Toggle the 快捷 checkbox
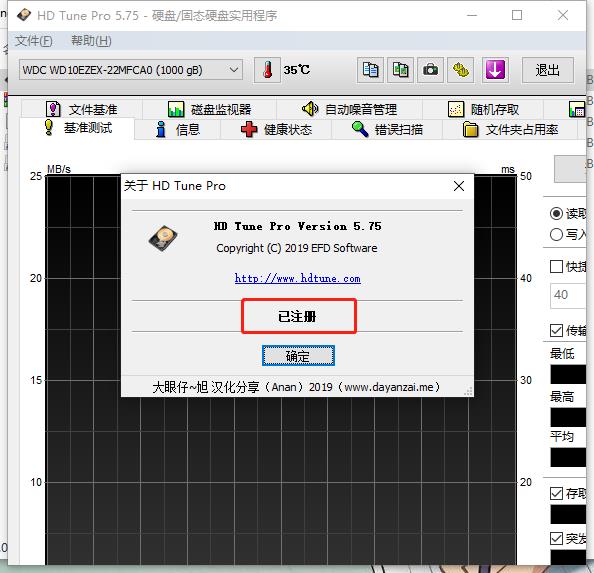Screen dimensions: 594x573 click(556, 266)
